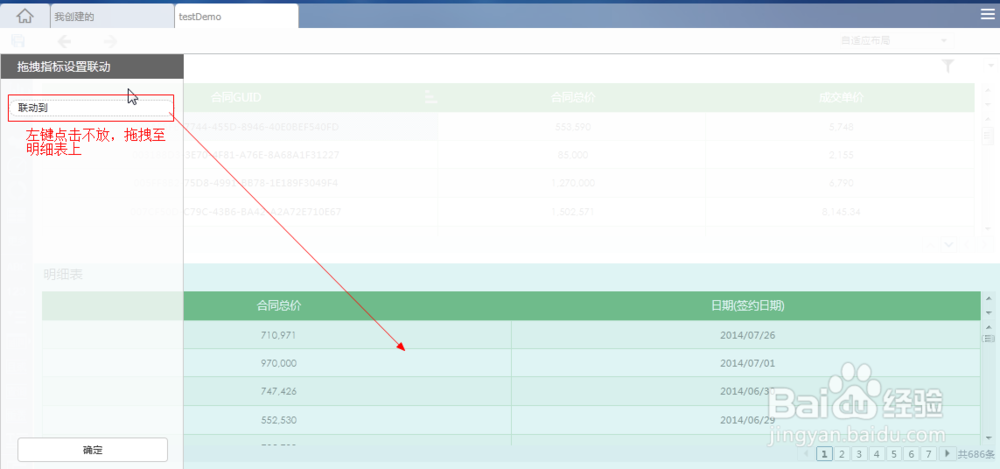The height and width of the screenshot is (469, 1000).
Task: Open the dropdown arrow beside the filter icon
Action: pyautogui.click(x=990, y=66)
